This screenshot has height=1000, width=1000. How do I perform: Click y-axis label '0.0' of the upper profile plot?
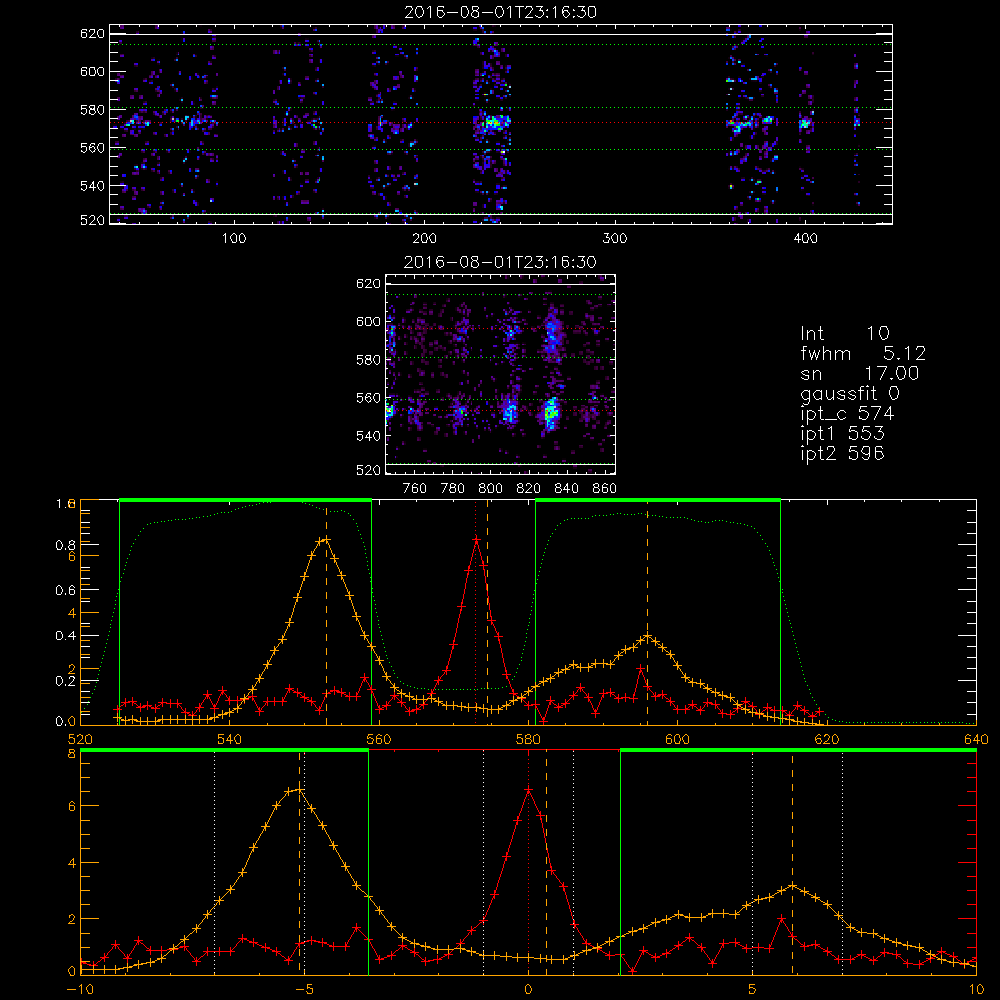[x=66, y=722]
